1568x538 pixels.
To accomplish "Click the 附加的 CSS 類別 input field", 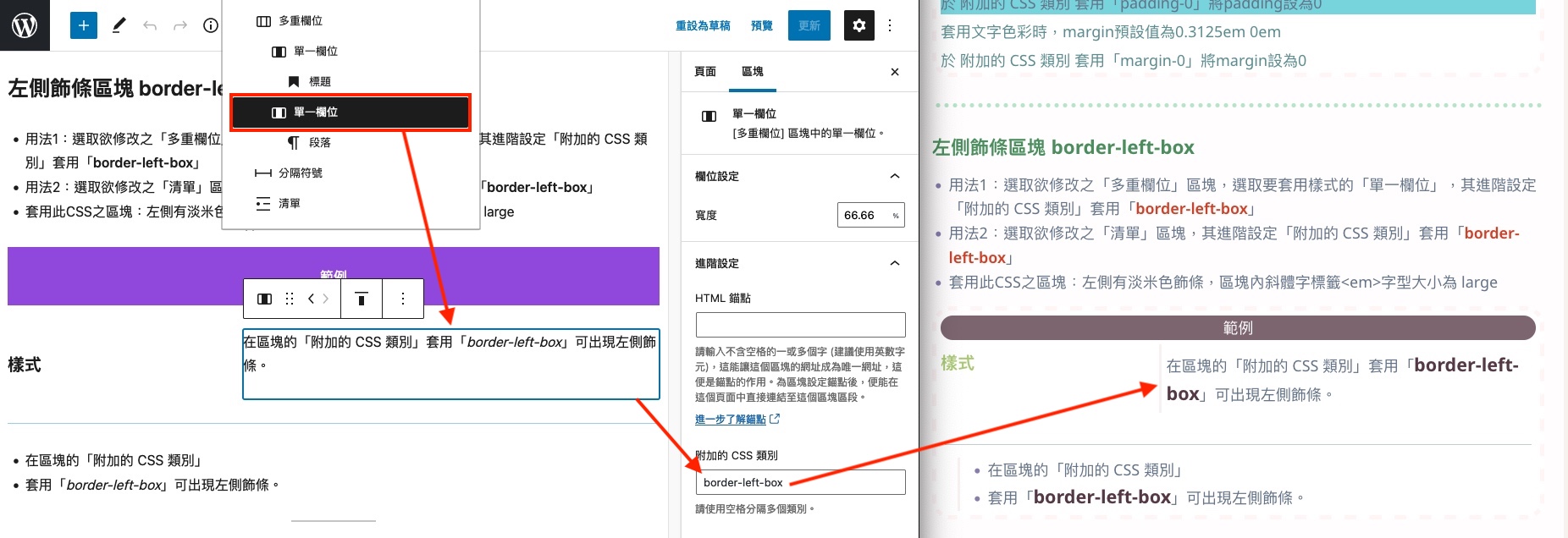I will click(x=800, y=482).
